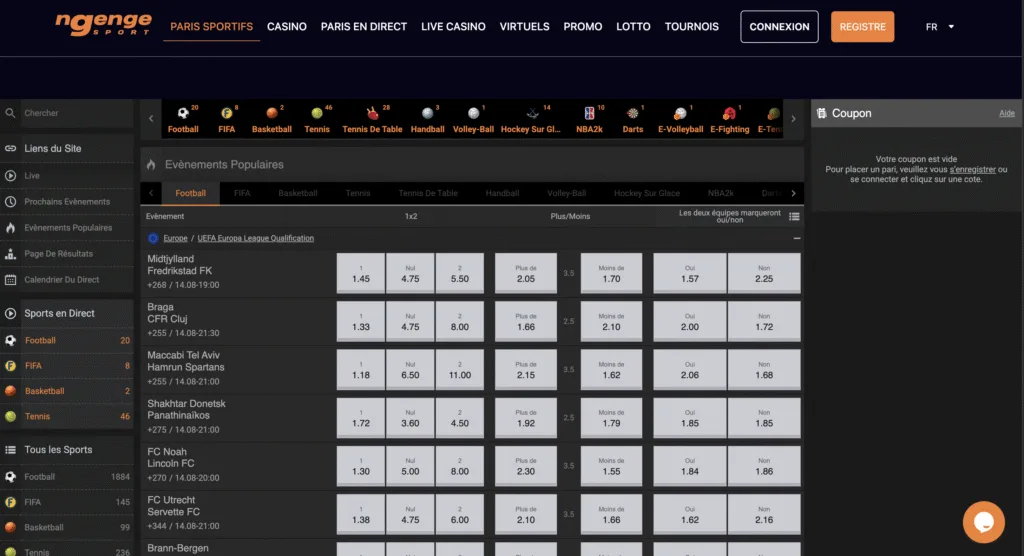Open Tournois menu

[x=692, y=27]
